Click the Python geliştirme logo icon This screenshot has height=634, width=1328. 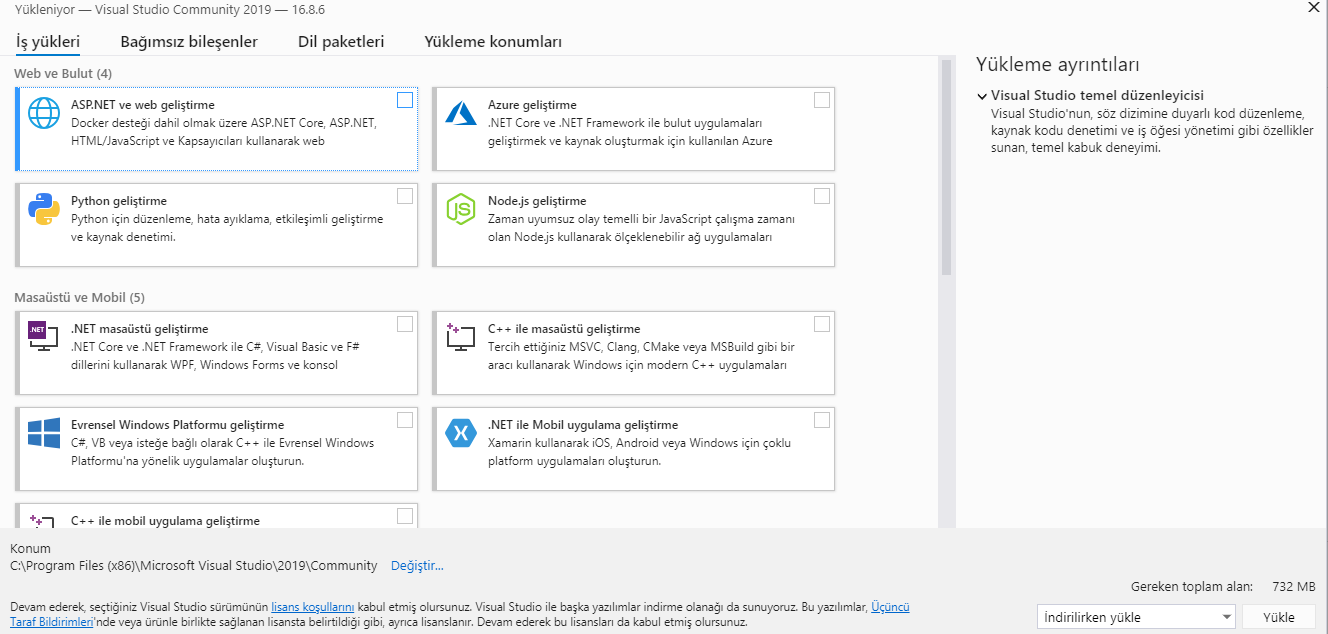(x=44, y=209)
